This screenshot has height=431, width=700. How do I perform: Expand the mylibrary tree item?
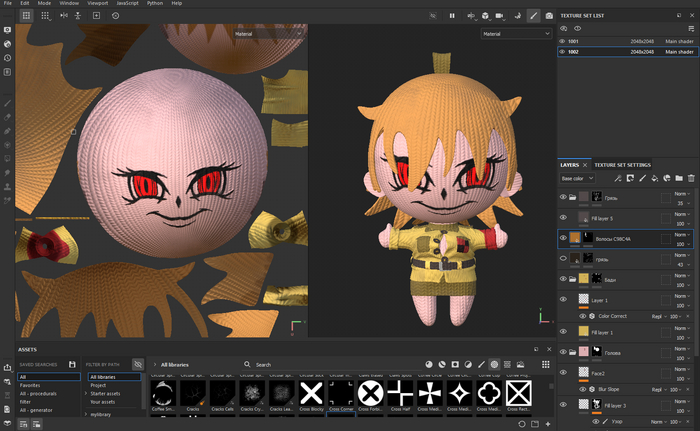pos(86,414)
